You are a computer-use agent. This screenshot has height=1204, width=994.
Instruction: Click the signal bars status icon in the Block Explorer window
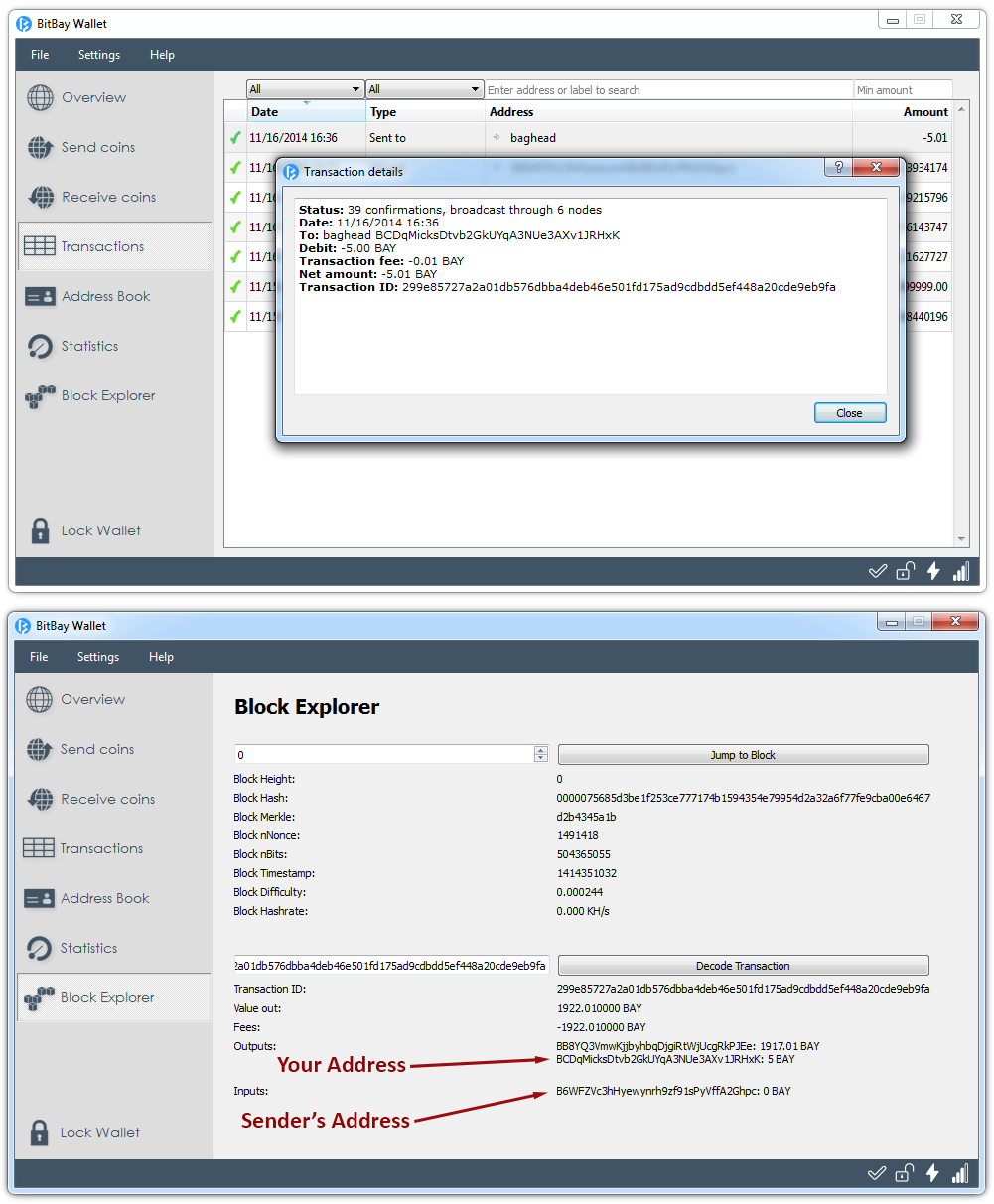(x=959, y=1173)
